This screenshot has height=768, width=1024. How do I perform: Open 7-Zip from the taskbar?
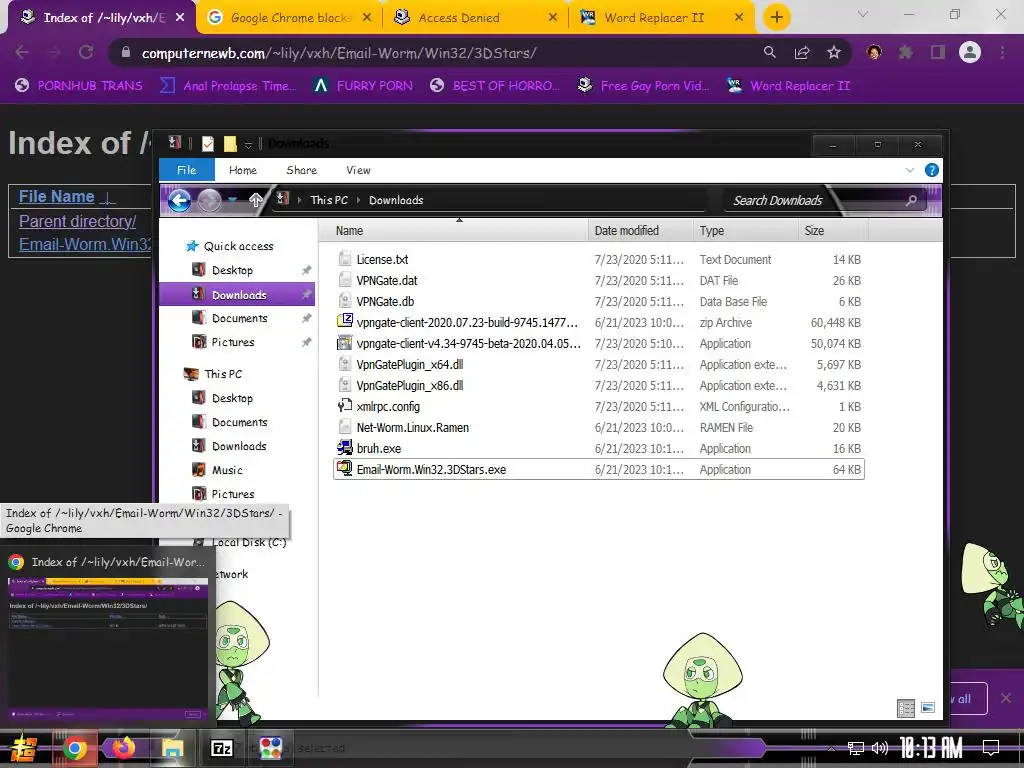click(222, 748)
